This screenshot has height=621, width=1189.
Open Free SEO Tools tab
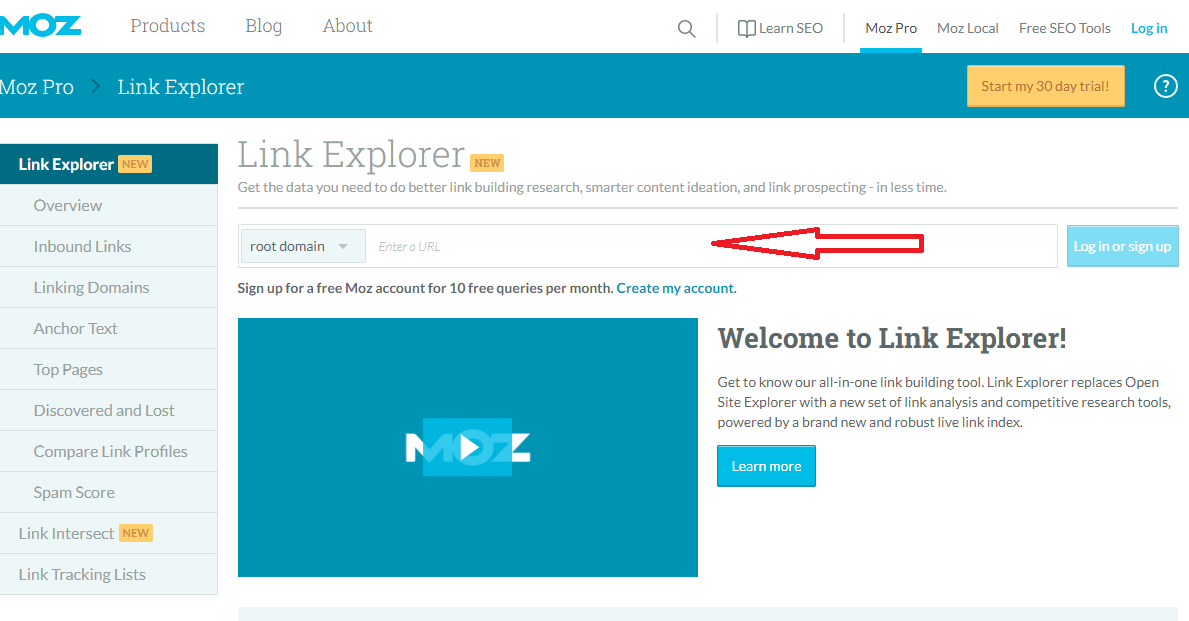pos(1065,28)
